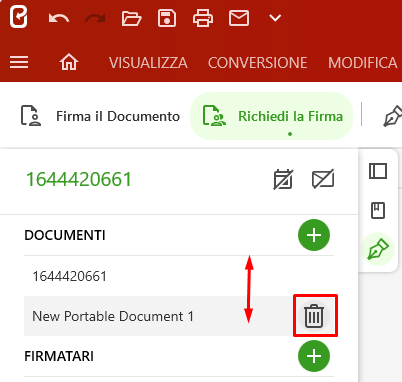Add a signer with FIRMATARI plus button

coord(314,356)
